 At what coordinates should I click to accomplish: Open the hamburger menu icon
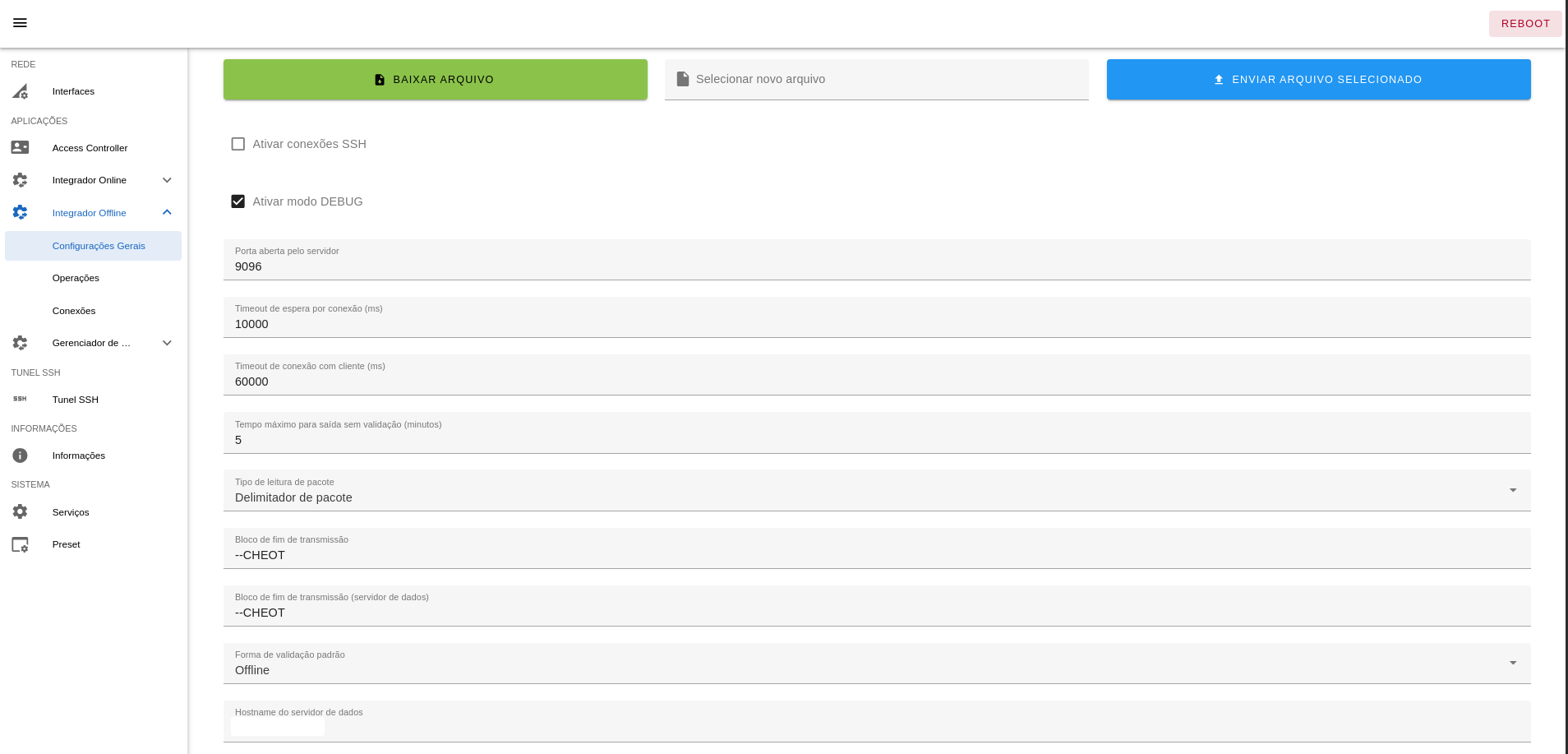(20, 23)
